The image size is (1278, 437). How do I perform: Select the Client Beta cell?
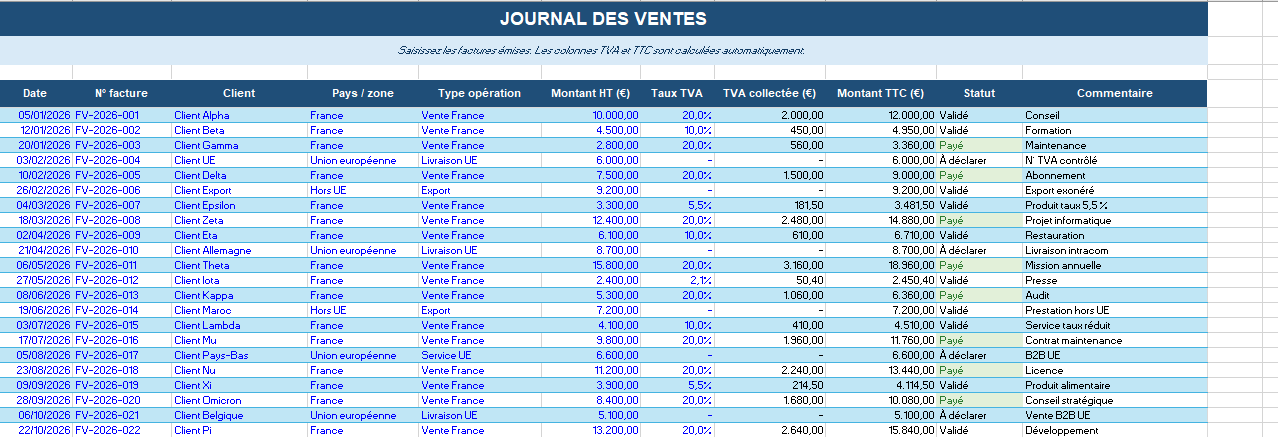[x=239, y=130]
